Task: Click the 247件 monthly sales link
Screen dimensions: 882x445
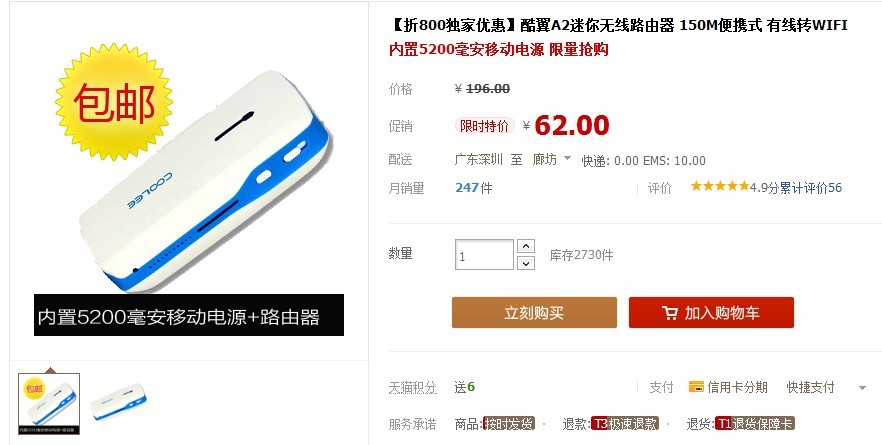Action: coord(474,188)
